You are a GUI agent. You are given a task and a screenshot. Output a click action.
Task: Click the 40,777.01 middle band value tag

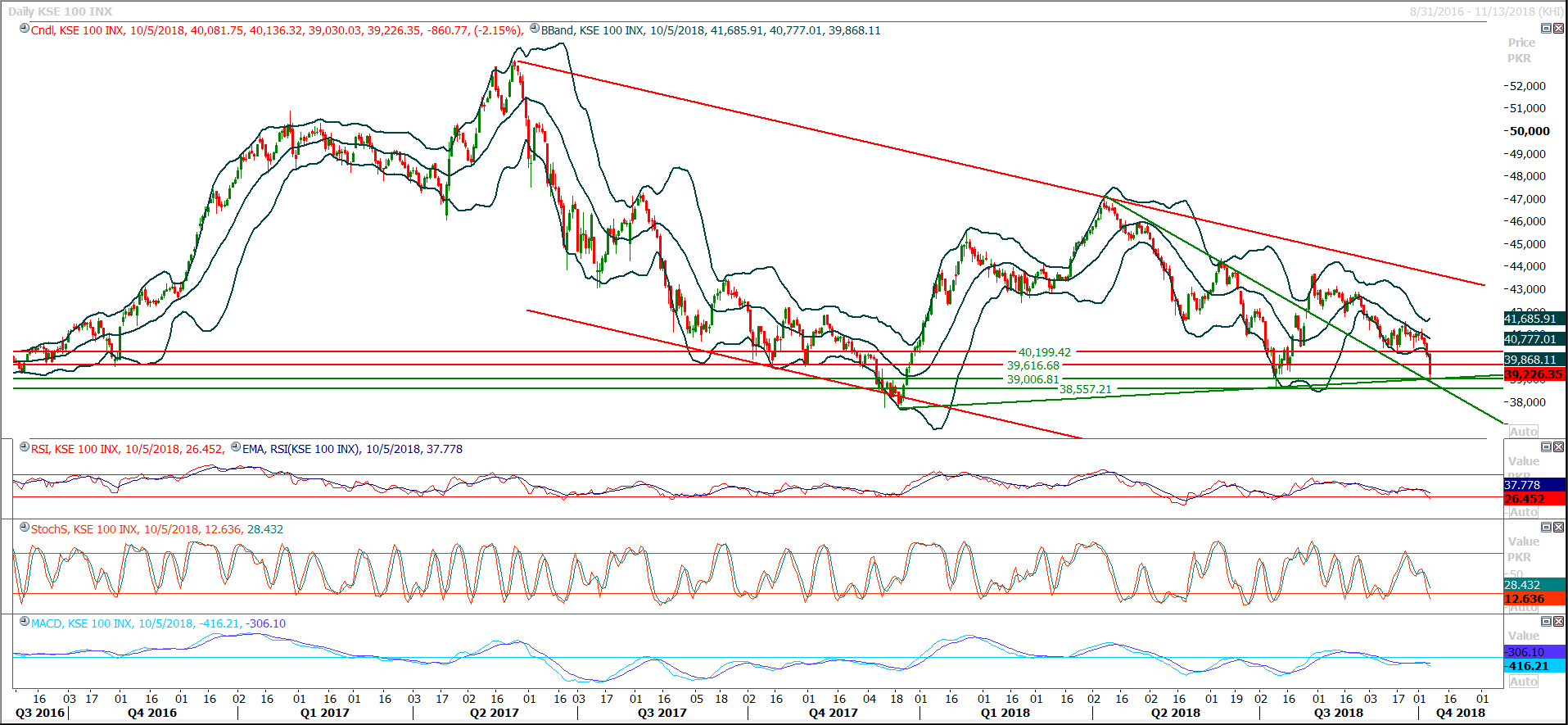(1535, 339)
